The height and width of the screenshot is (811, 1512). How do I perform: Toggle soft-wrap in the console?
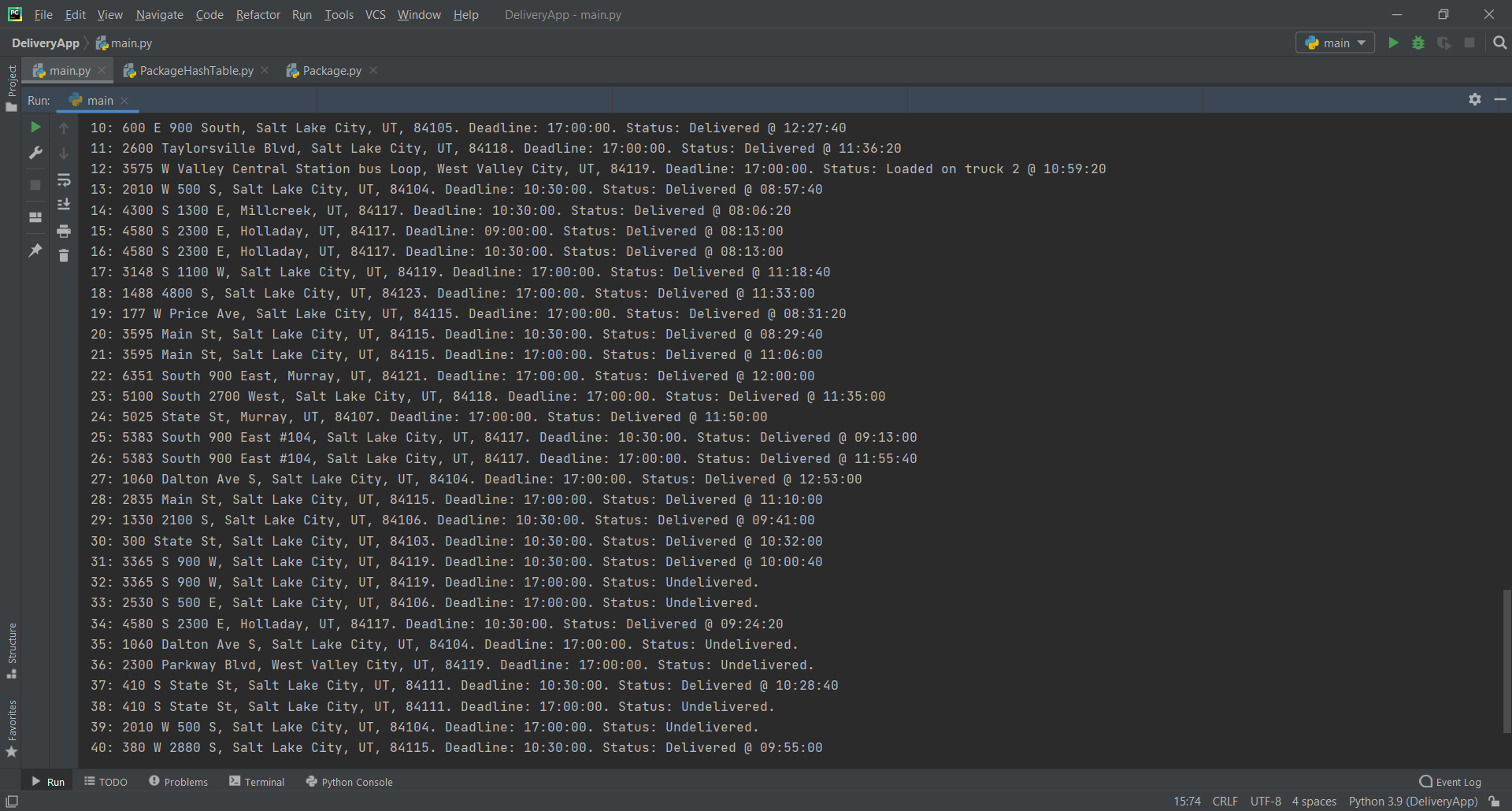(64, 180)
